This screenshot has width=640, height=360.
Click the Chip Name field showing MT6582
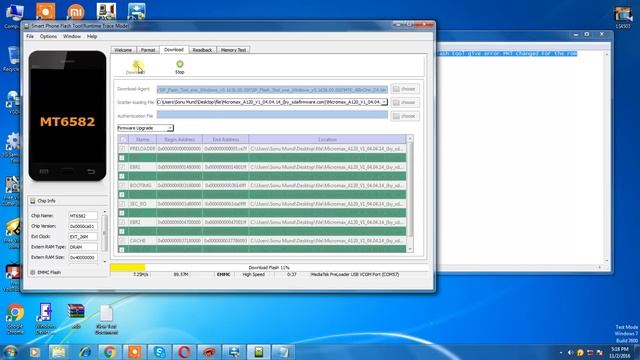pos(83,216)
